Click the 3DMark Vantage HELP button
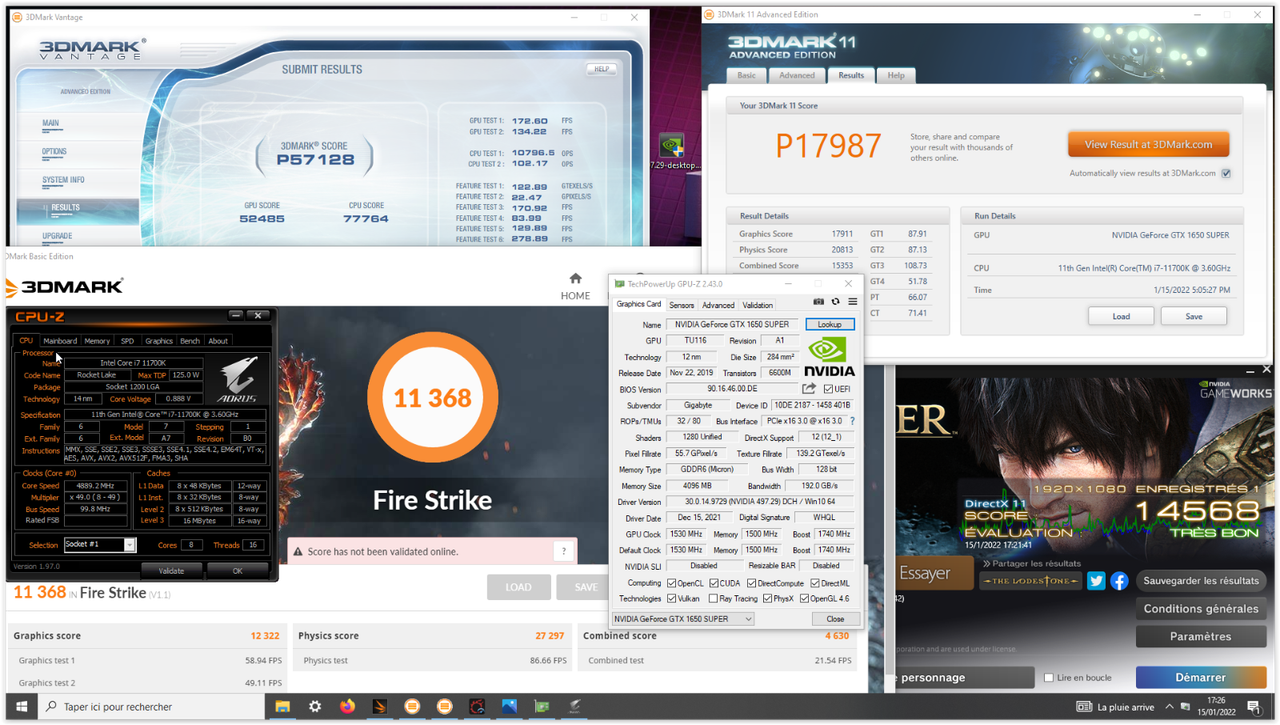 (601, 69)
